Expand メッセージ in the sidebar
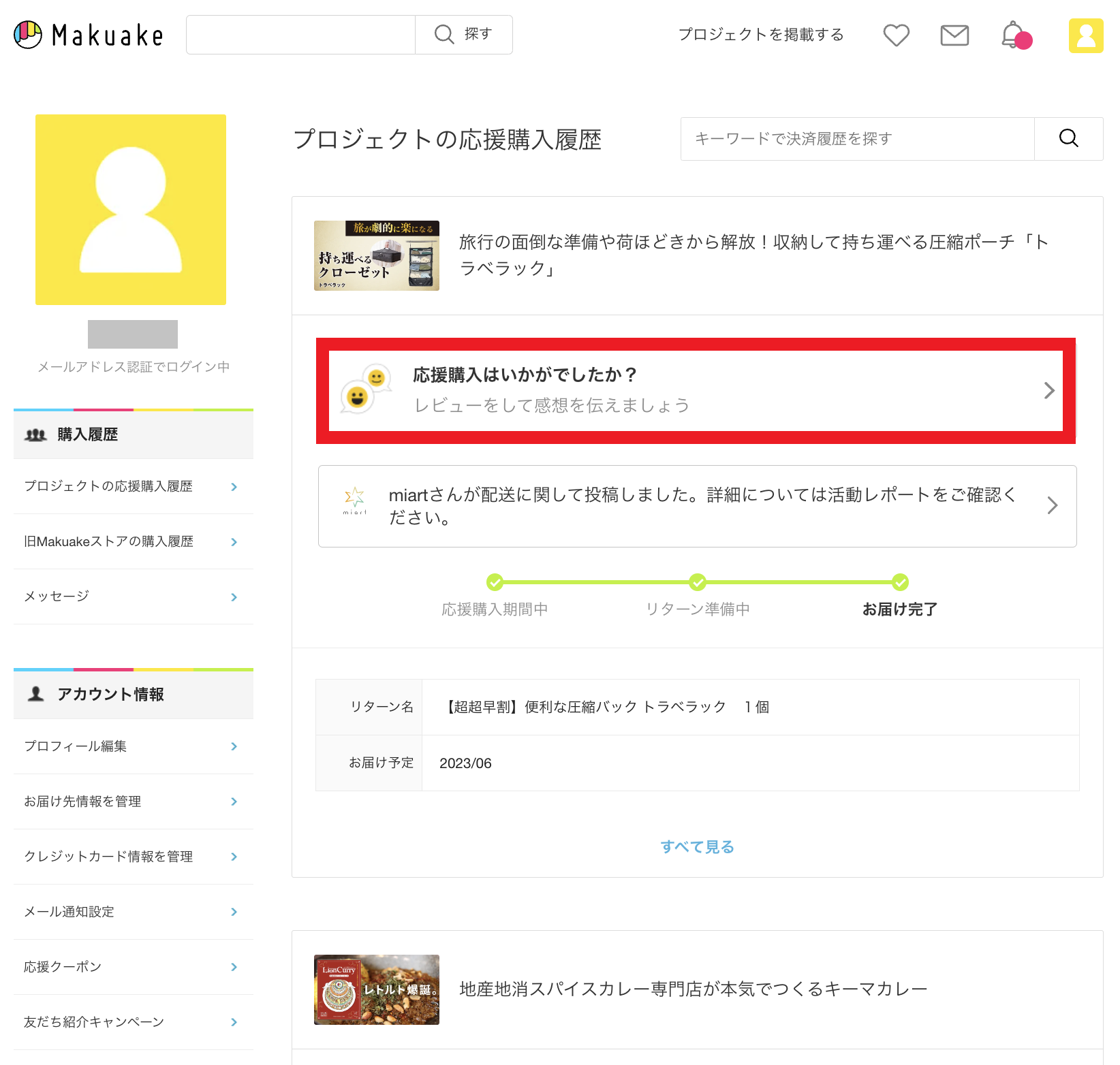 coord(234,597)
